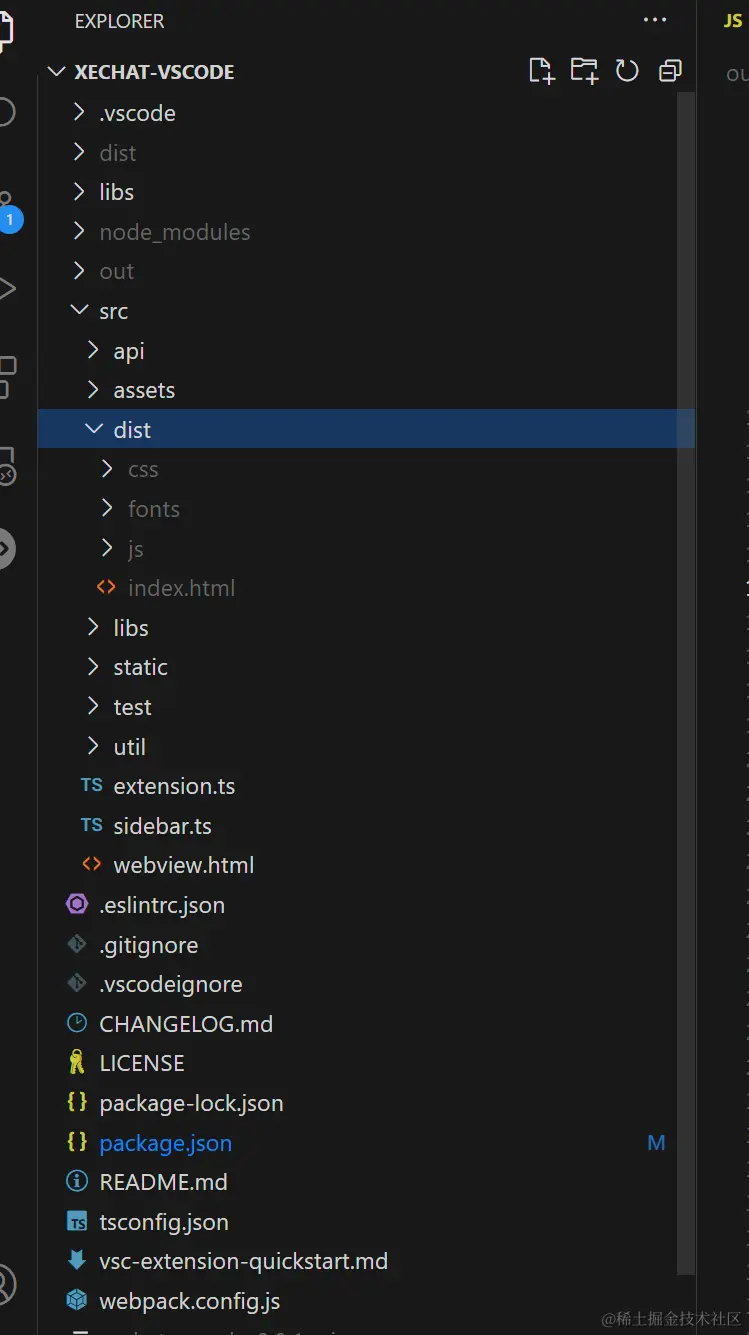
Task: Click the braces icon of package-lock.json
Action: [x=77, y=1102]
